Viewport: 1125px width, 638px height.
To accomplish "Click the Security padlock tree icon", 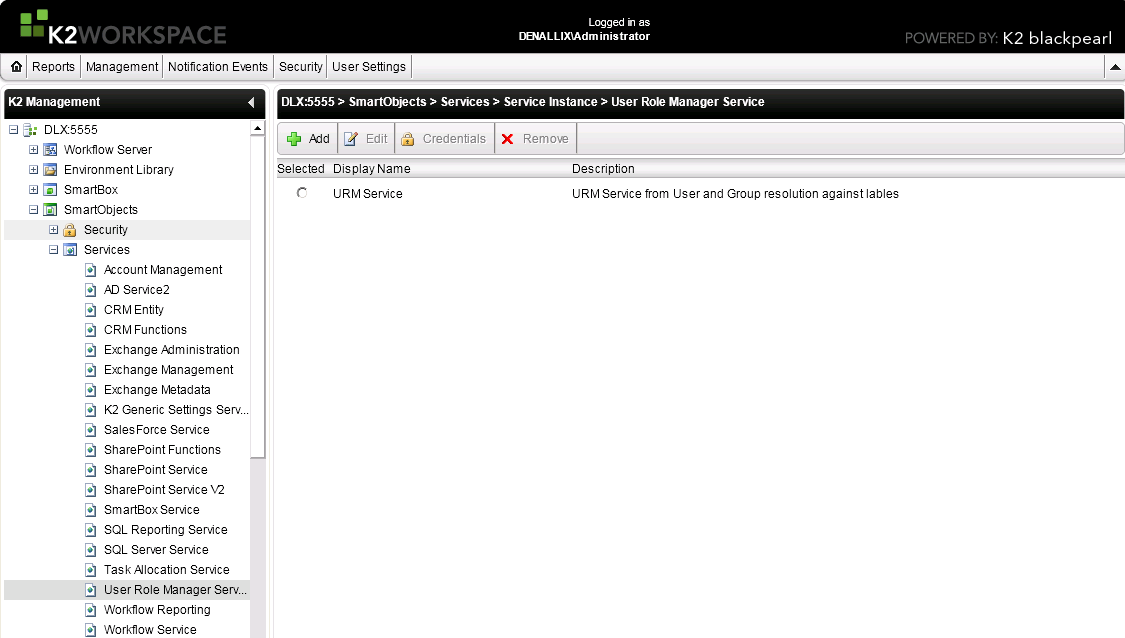I will tap(70, 230).
